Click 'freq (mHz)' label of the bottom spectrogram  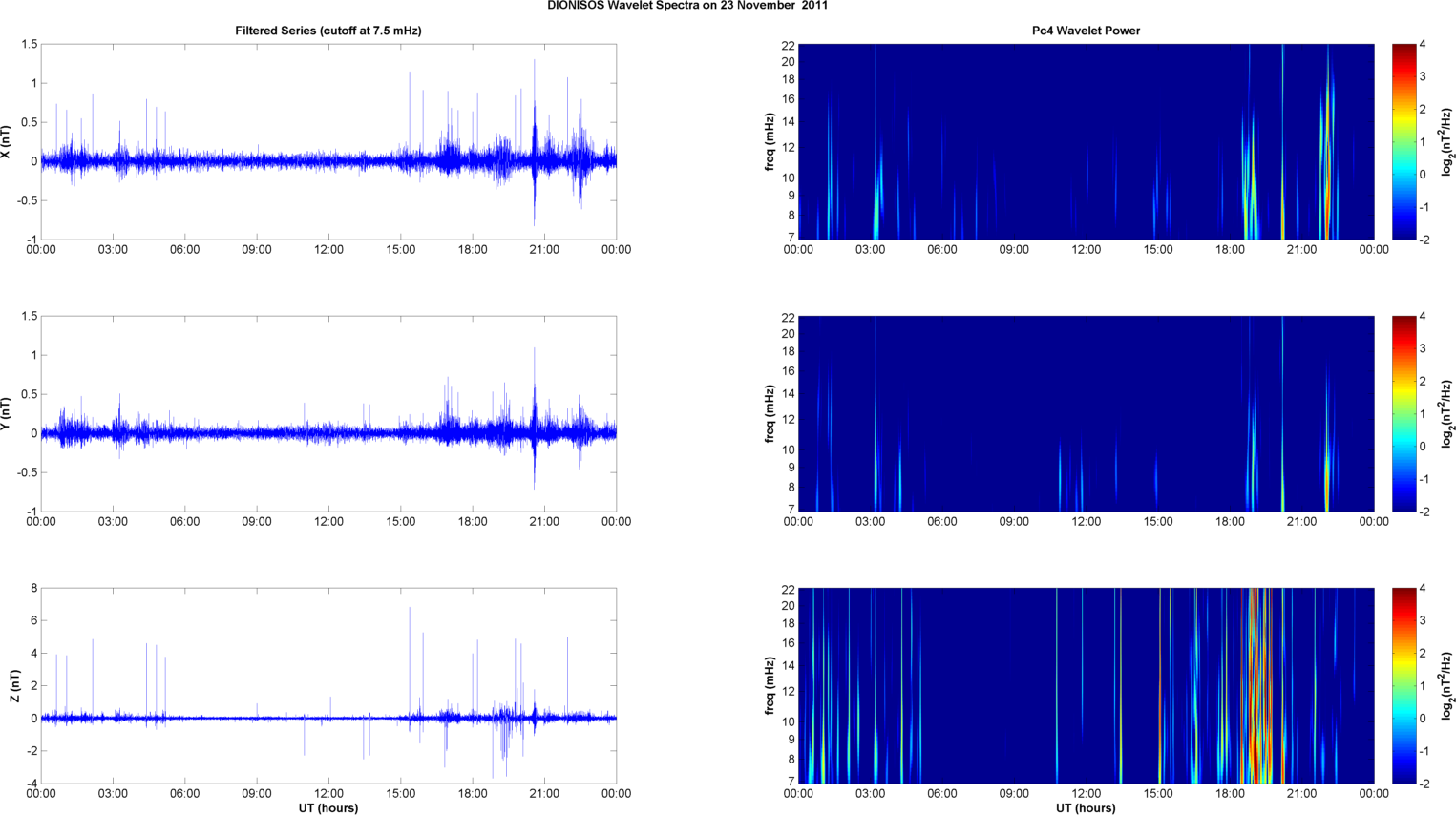(770, 686)
